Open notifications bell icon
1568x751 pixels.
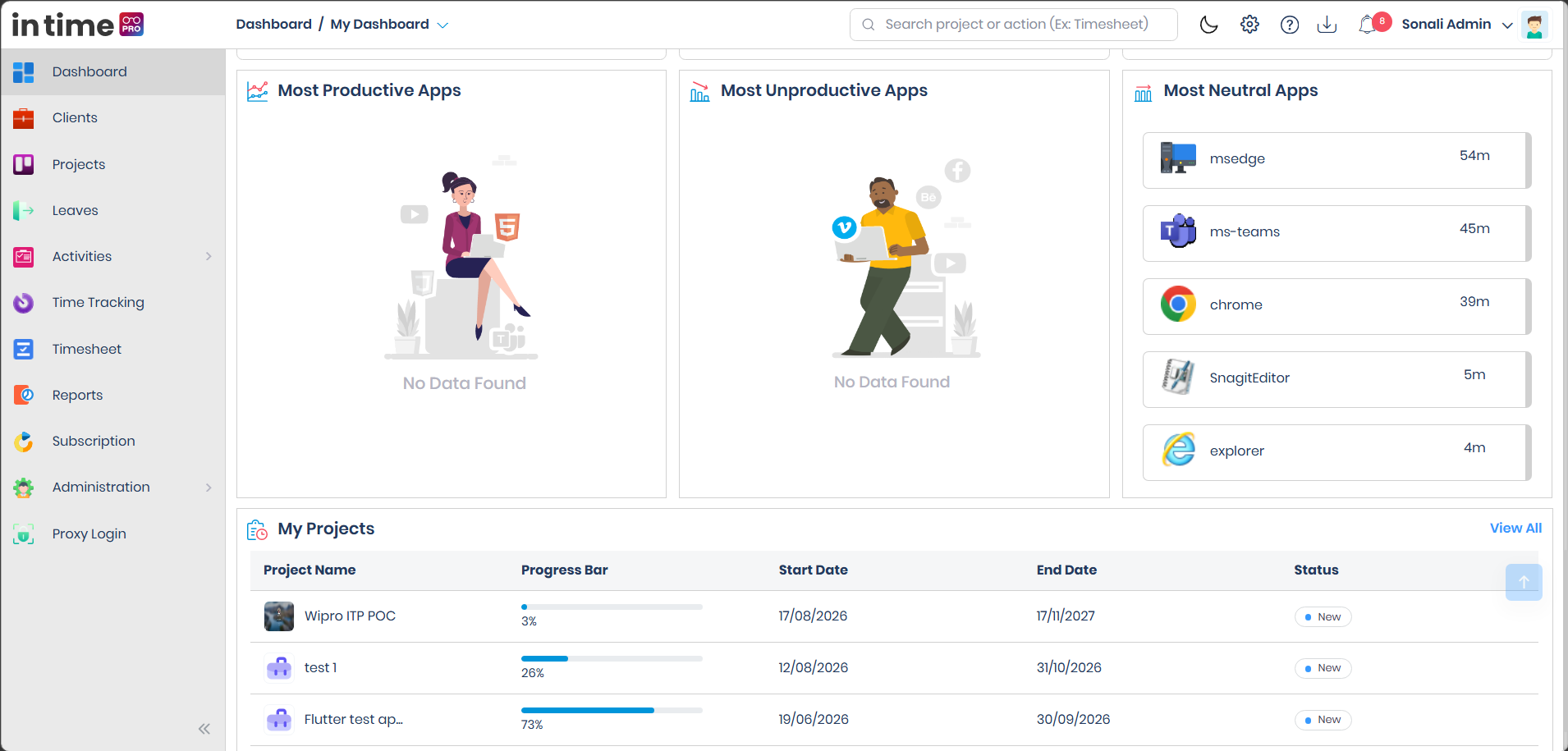coord(1367,25)
